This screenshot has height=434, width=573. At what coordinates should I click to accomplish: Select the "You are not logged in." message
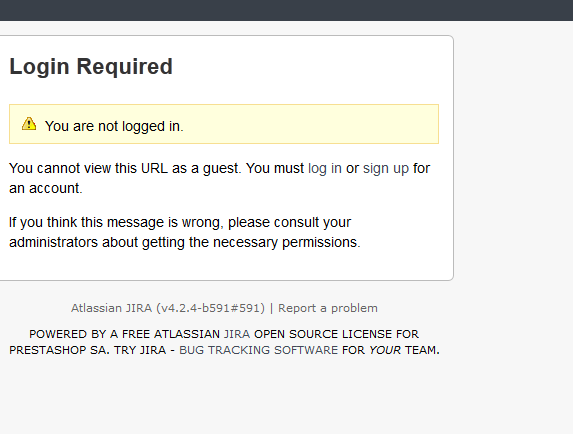[114, 126]
